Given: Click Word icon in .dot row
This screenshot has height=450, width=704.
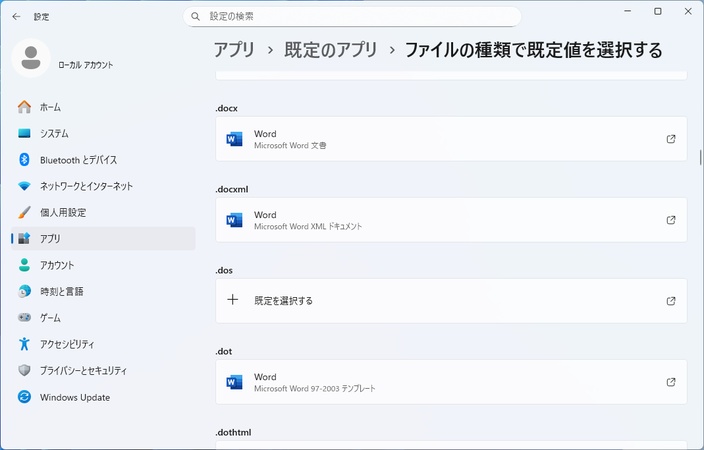Looking at the screenshot, I should point(234,382).
